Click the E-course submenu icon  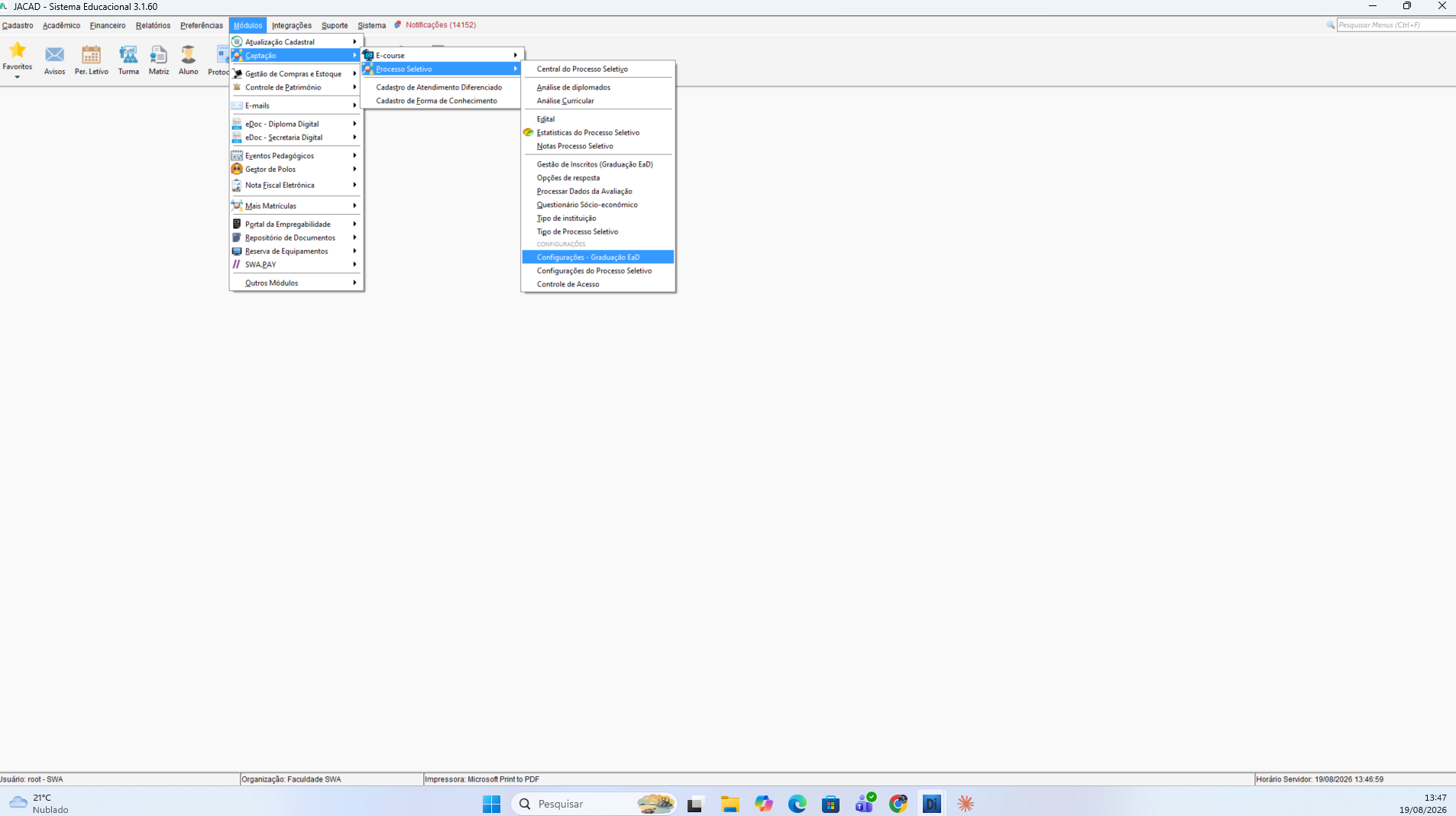point(368,55)
